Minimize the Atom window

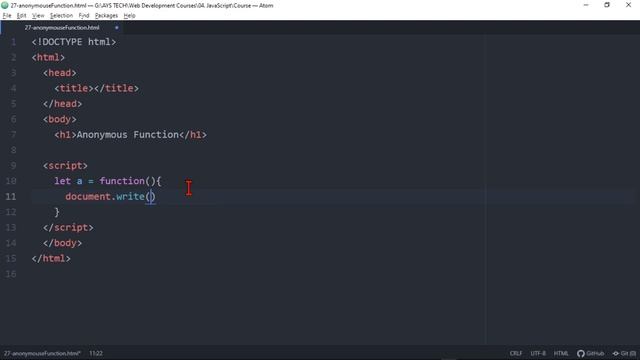[586, 5]
